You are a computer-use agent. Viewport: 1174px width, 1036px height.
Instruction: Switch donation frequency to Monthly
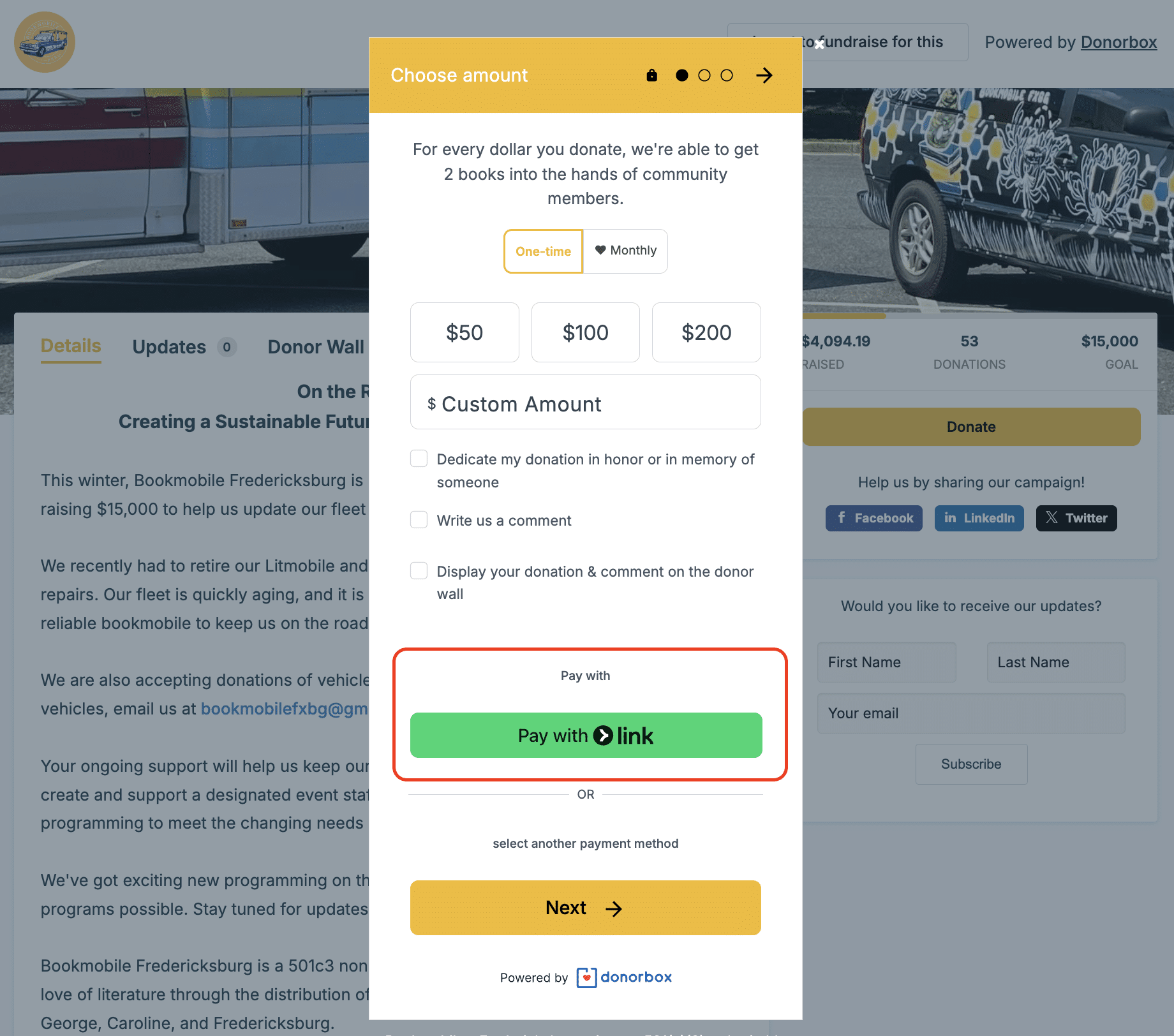click(x=625, y=251)
